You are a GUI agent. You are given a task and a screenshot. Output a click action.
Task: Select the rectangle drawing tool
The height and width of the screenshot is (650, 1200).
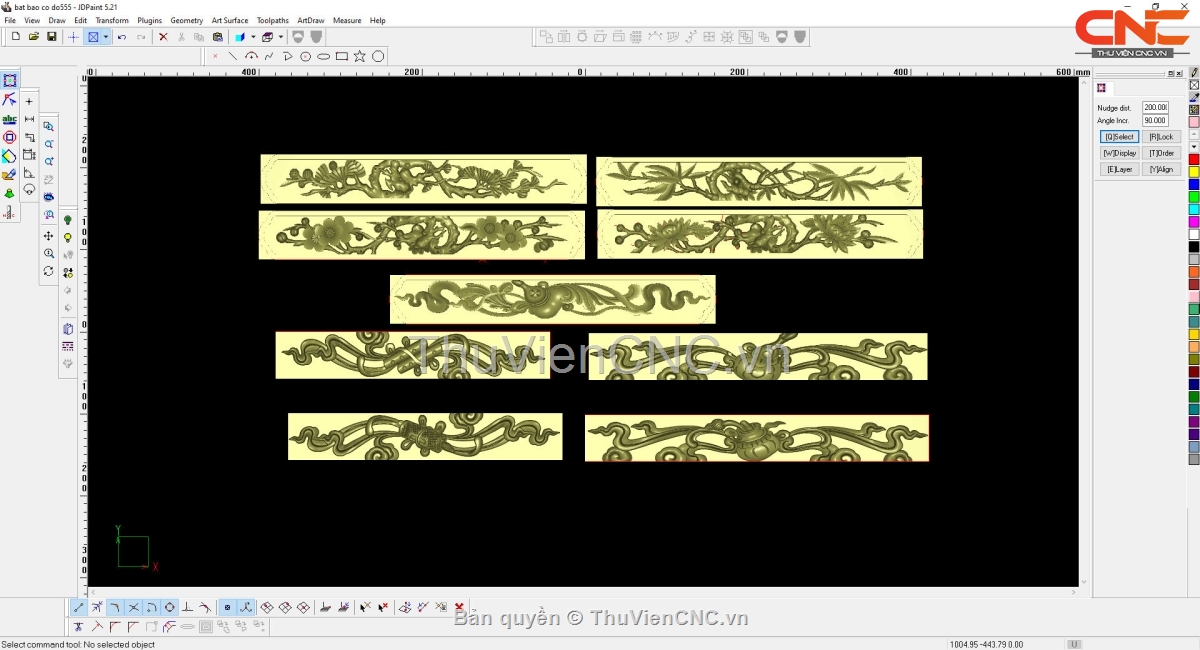pyautogui.click(x=342, y=56)
